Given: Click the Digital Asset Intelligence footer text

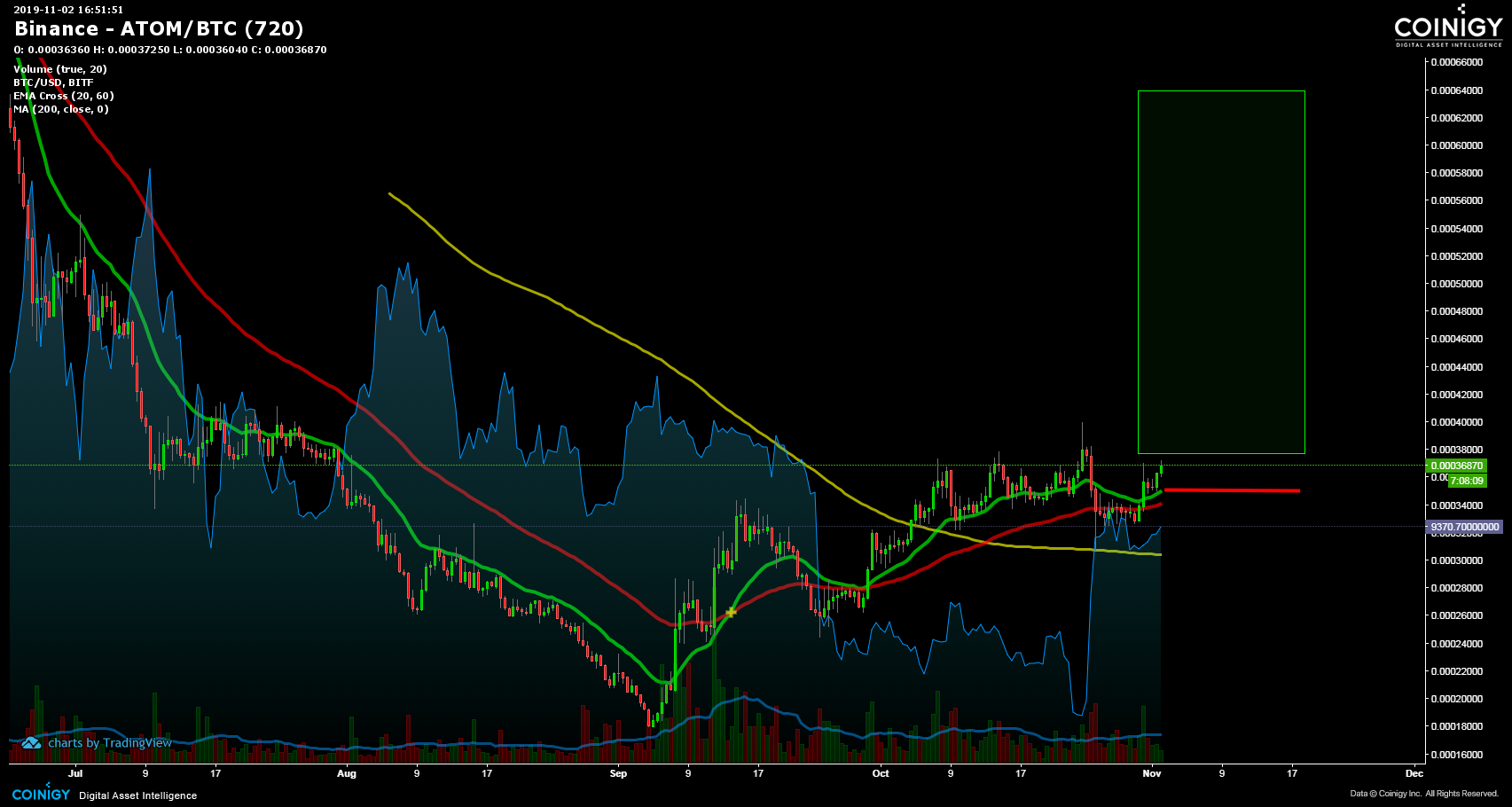Looking at the screenshot, I should tap(138, 795).
